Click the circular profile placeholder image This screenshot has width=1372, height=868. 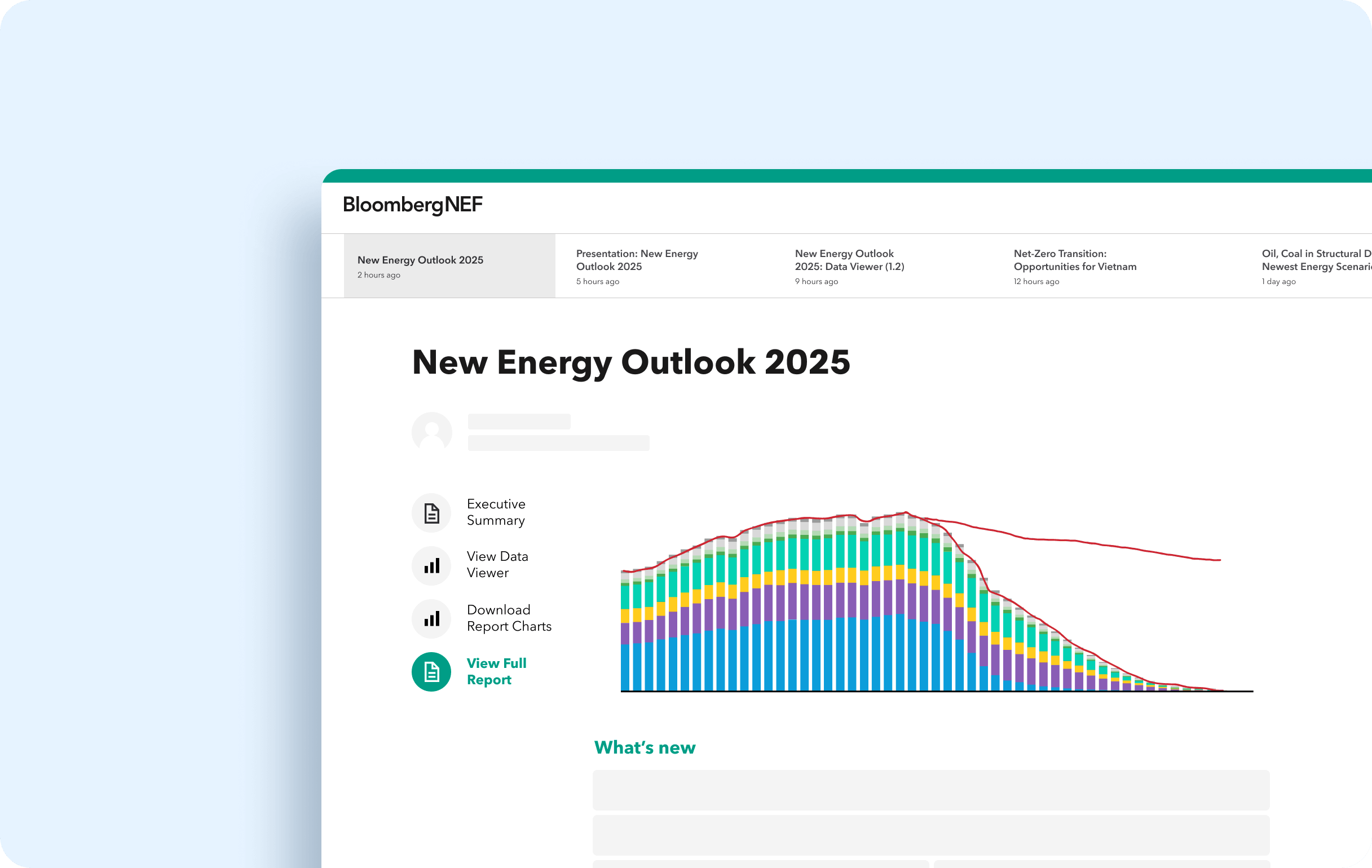[x=431, y=432]
